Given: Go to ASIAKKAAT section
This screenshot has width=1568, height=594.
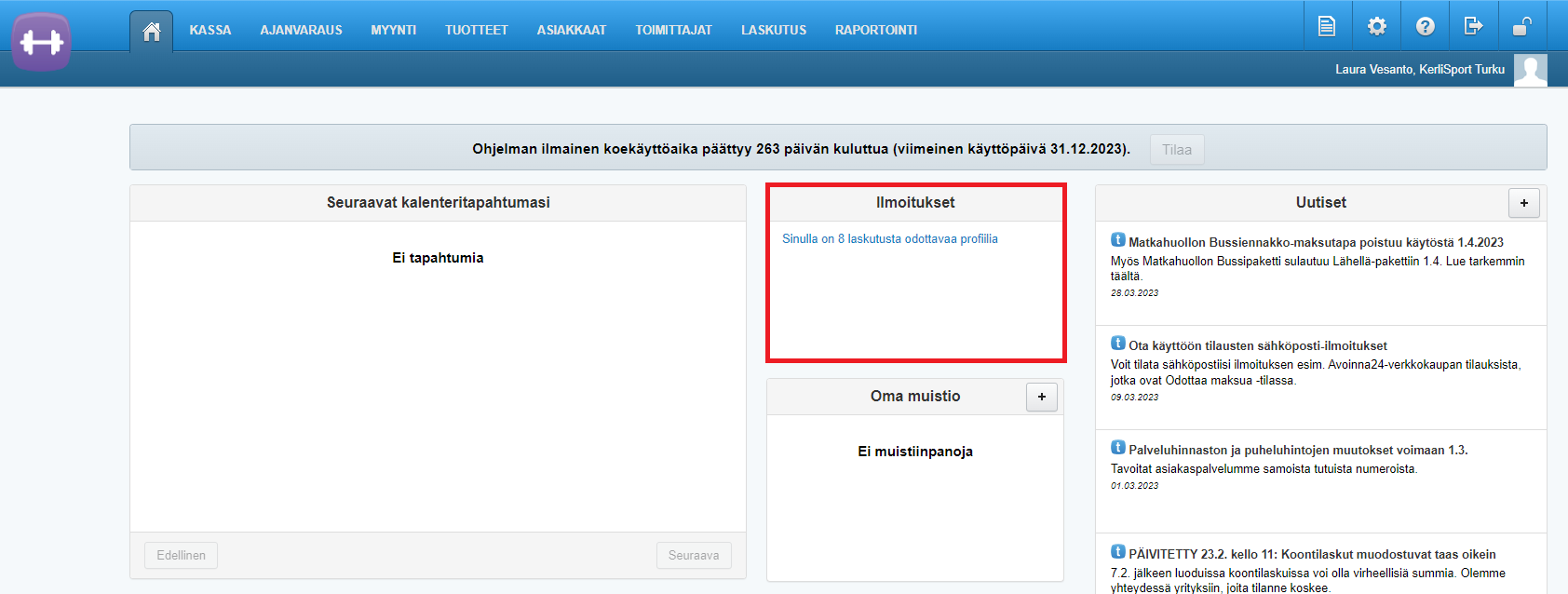Looking at the screenshot, I should click(571, 30).
